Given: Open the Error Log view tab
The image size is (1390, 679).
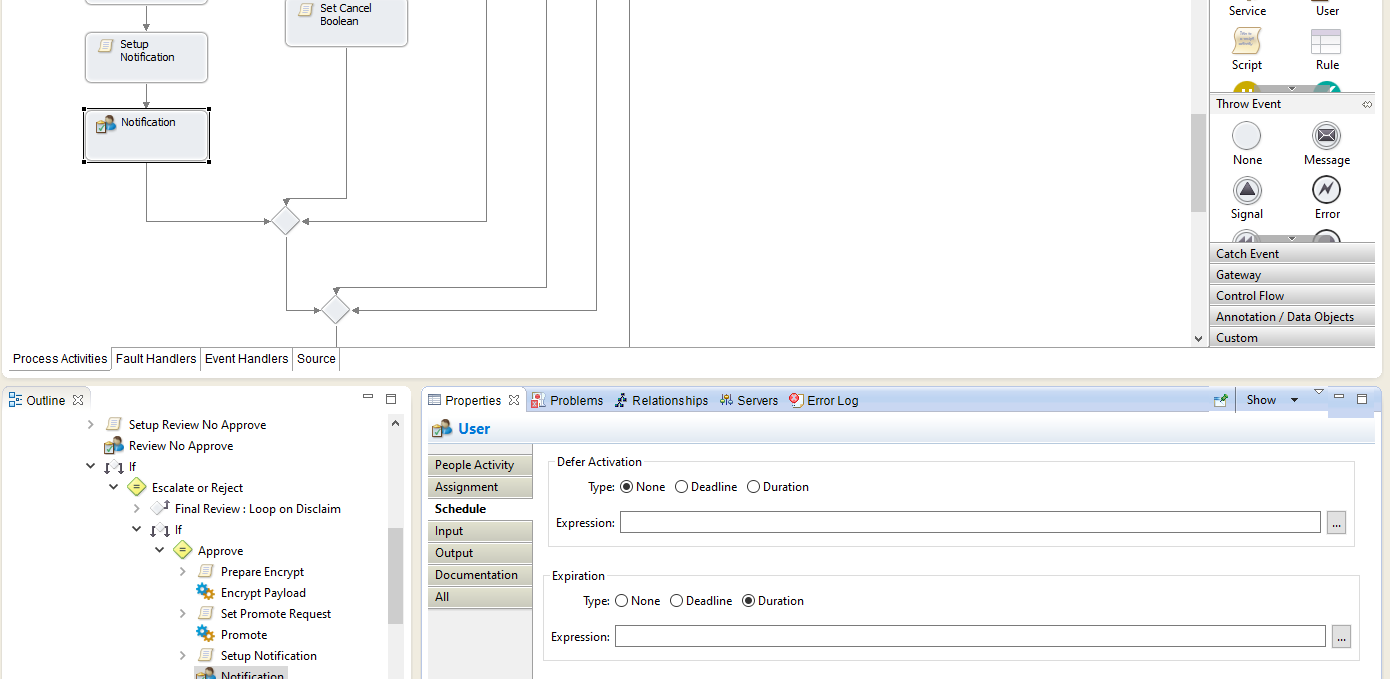Looking at the screenshot, I should pos(824,400).
